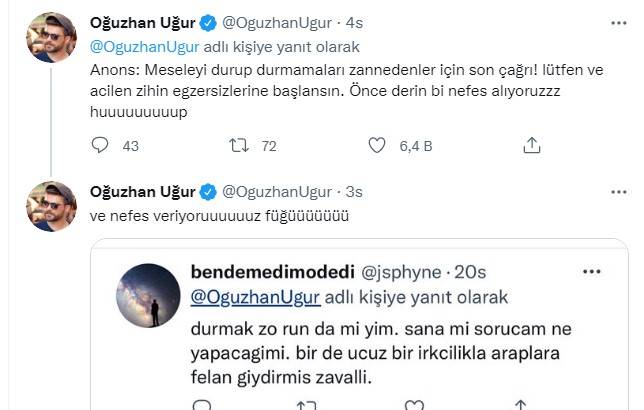
Task: Click the second tweet's '3s' timestamp
Action: pyautogui.click(x=353, y=190)
